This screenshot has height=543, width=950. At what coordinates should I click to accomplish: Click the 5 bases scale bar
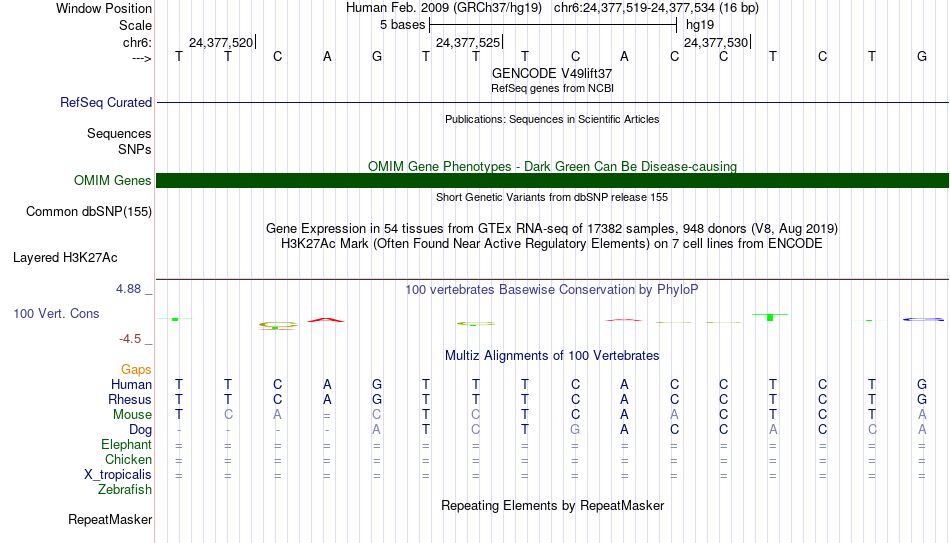pos(553,25)
